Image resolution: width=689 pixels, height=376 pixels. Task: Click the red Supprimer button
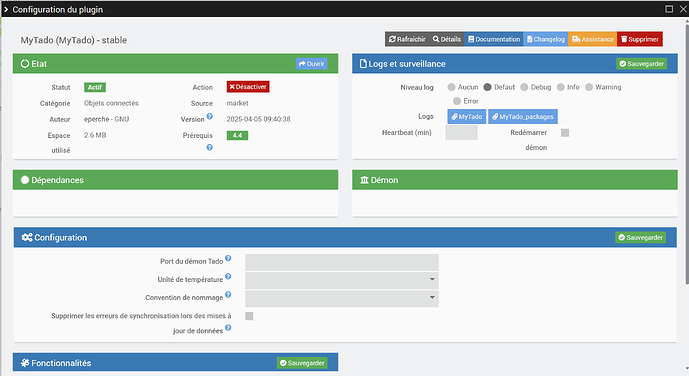click(x=640, y=39)
